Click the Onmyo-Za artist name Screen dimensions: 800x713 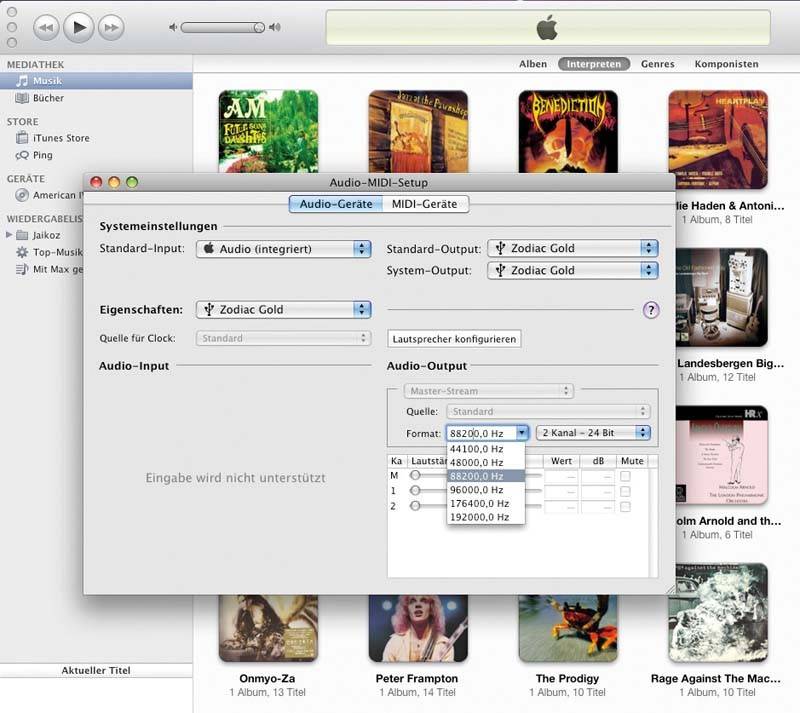[267, 678]
